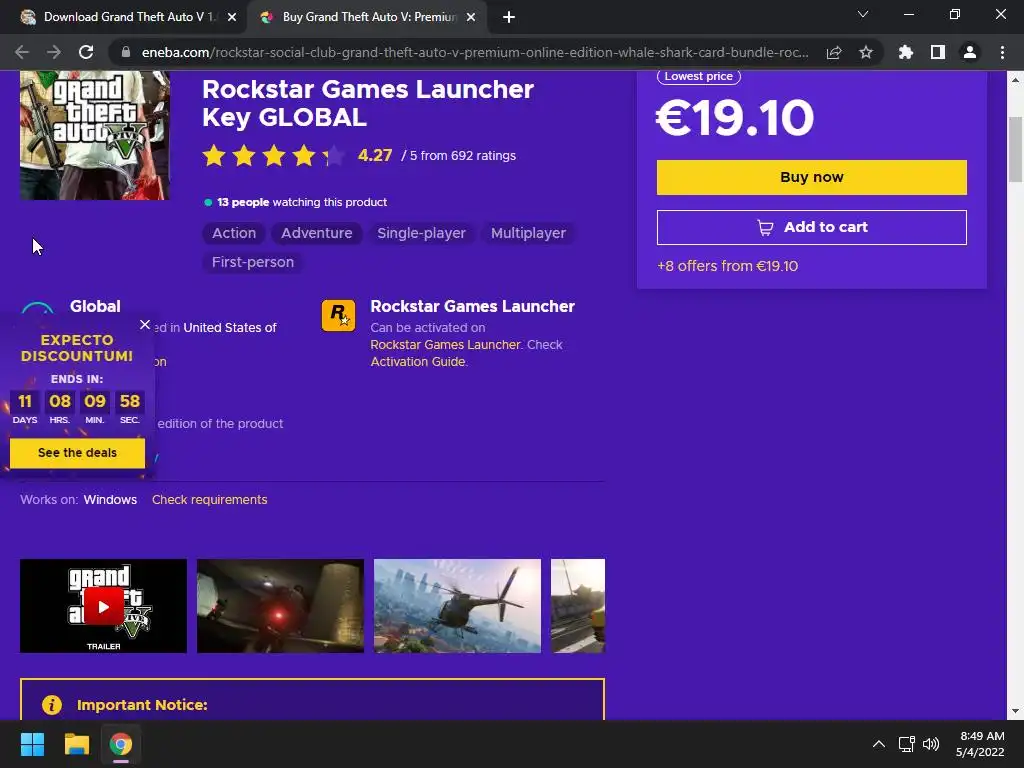Click the scrollbar down arrow

[1015, 711]
